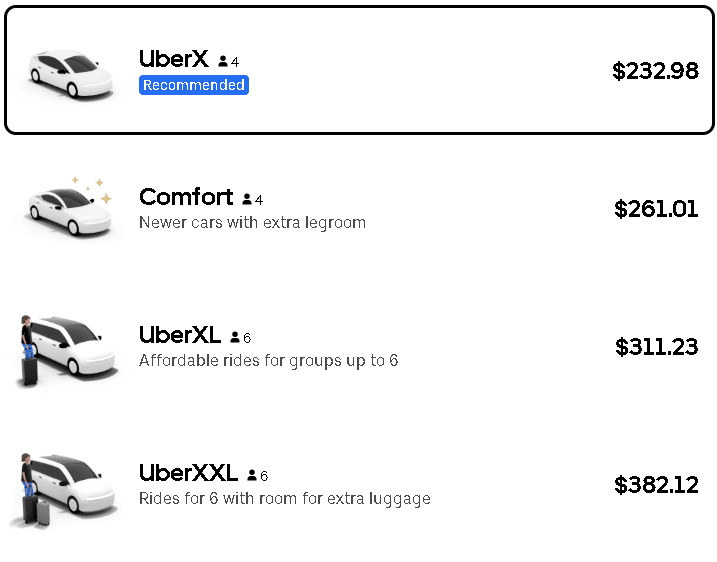The height and width of the screenshot is (562, 717).
Task: Click the $382.12 UberXXL price
Action: tap(656, 485)
